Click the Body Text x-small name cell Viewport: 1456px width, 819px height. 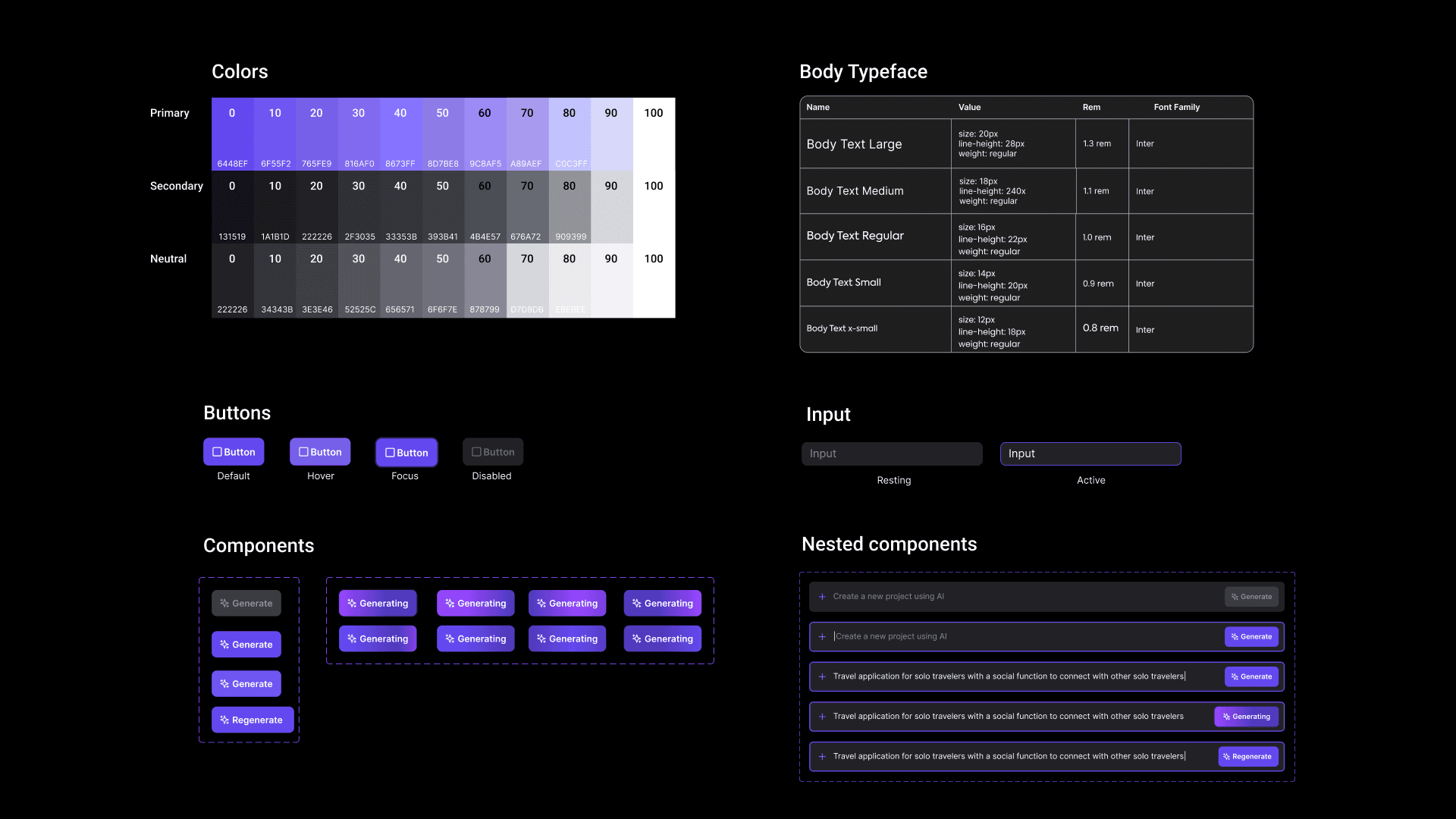[876, 328]
